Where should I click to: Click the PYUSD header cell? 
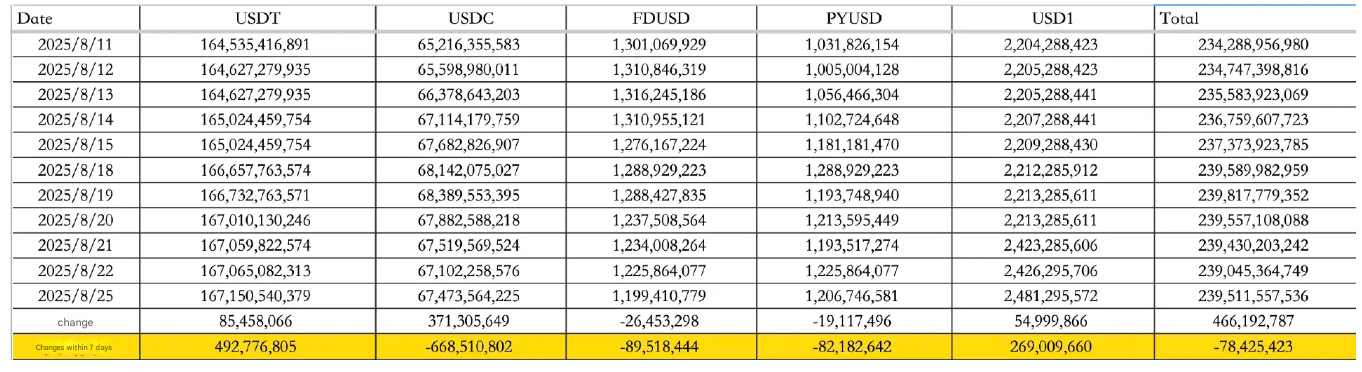(854, 19)
